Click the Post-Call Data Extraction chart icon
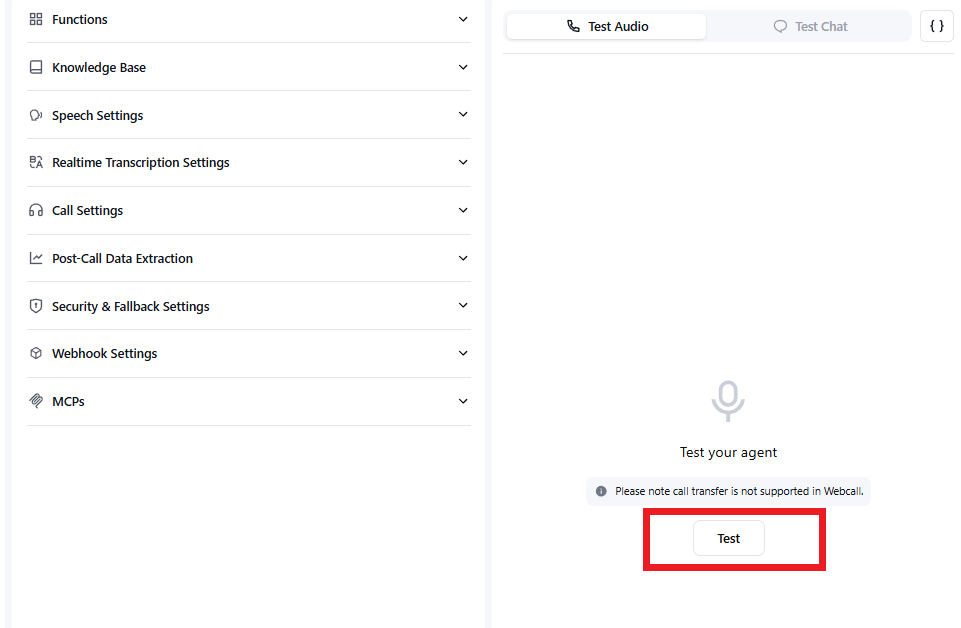The width and height of the screenshot is (961, 628). coord(35,258)
